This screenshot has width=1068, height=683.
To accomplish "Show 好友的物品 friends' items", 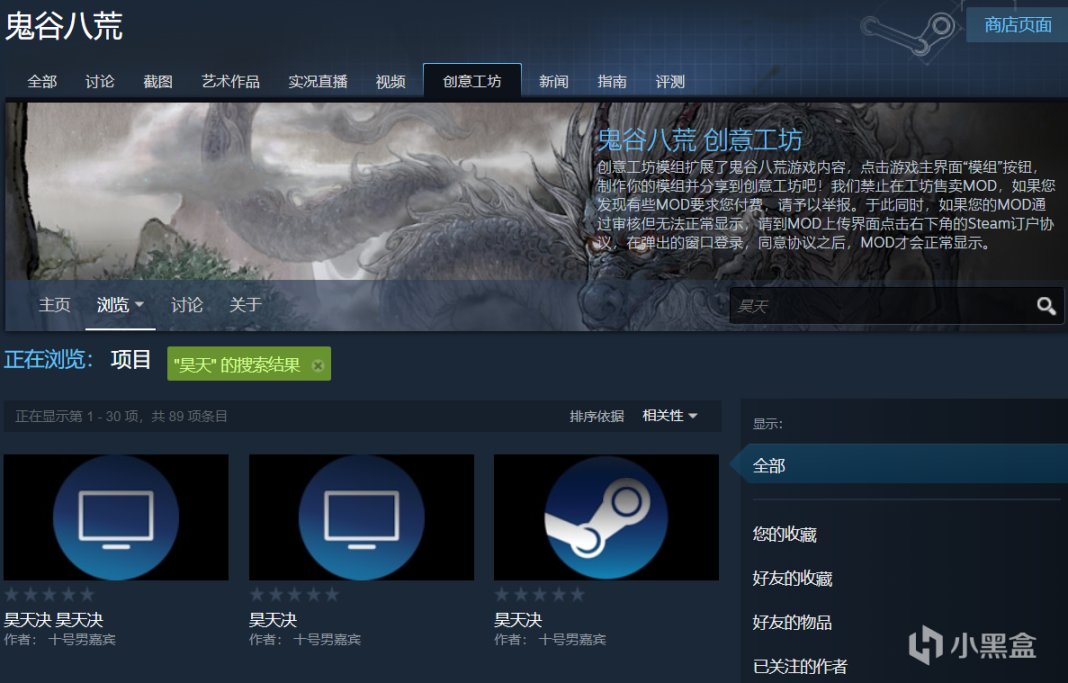I will tap(791, 622).
